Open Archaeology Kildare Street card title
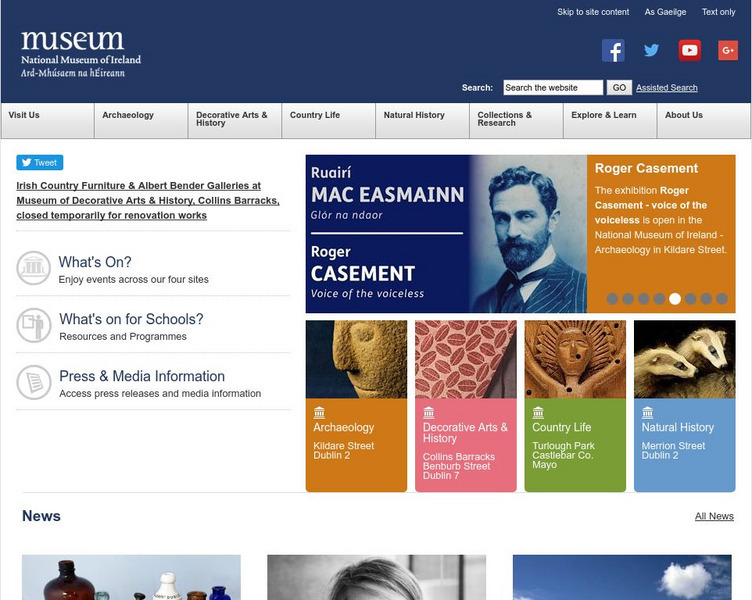 [x=343, y=427]
